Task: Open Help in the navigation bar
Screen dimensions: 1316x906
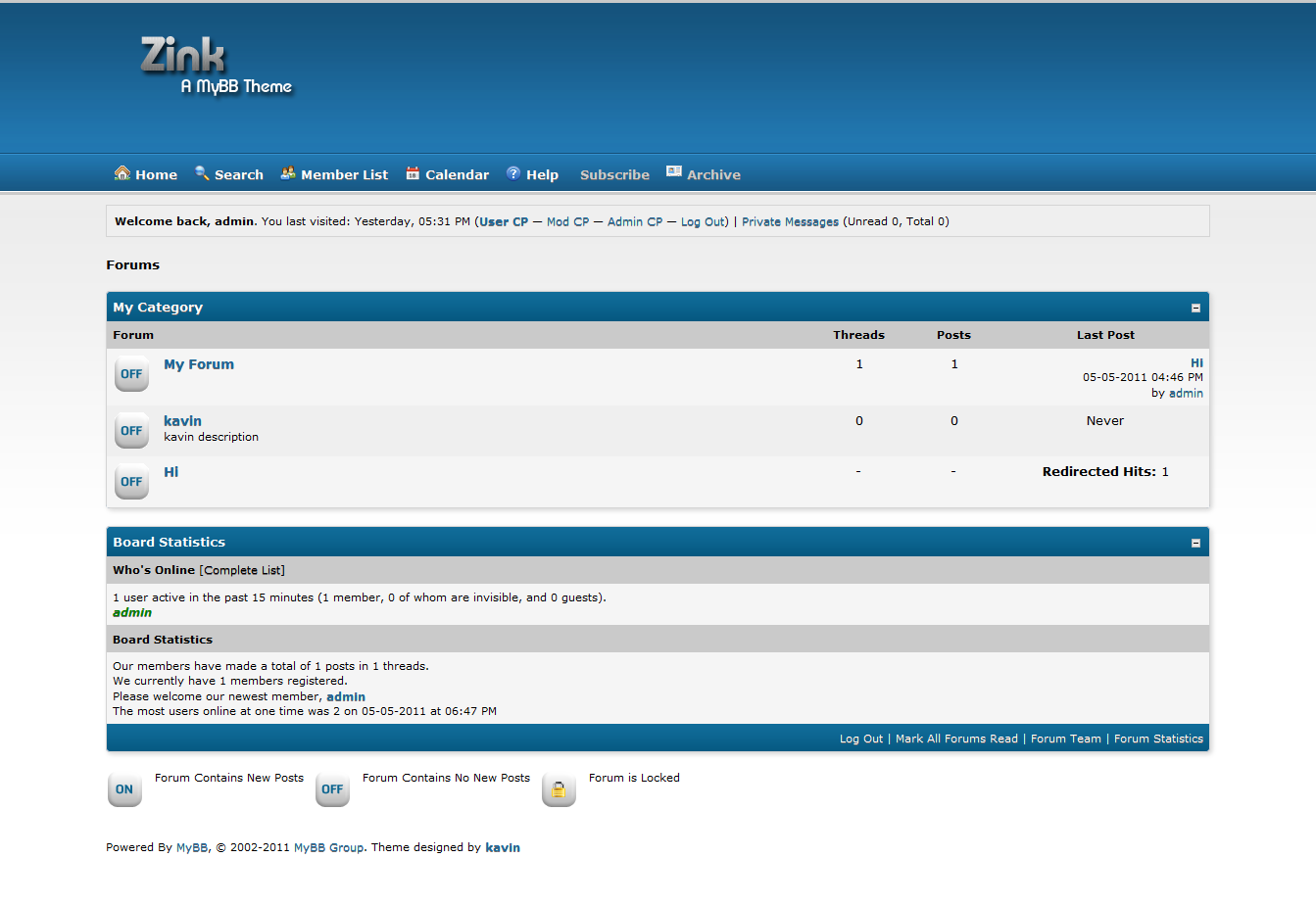Action: (x=543, y=175)
